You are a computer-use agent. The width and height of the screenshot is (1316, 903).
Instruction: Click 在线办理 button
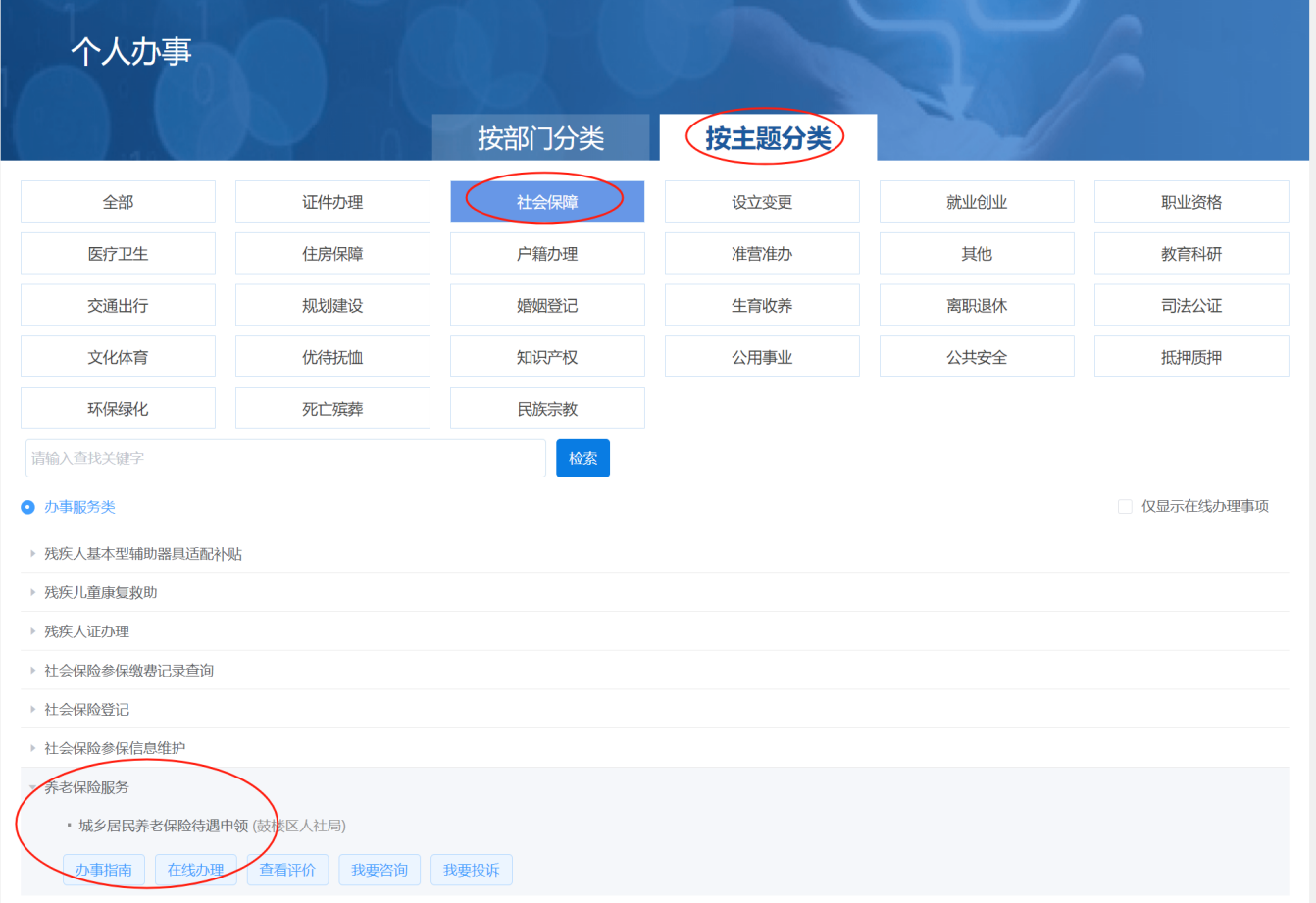pos(196,871)
